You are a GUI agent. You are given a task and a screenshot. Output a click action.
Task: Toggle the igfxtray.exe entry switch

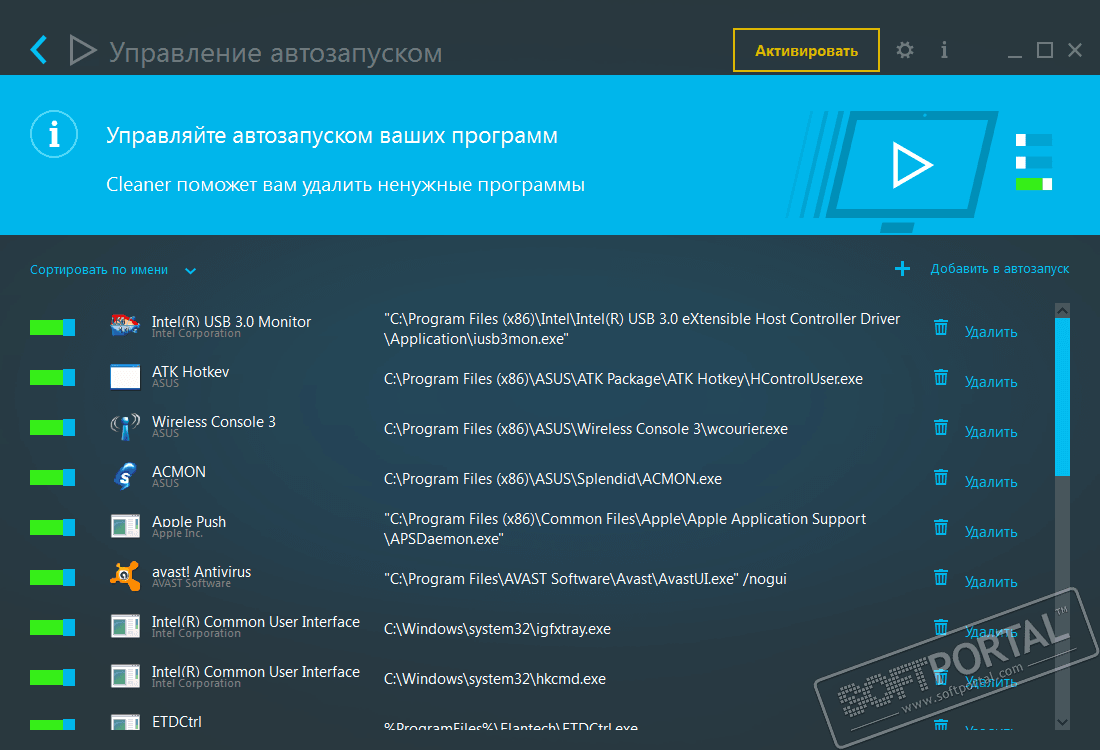(53, 627)
